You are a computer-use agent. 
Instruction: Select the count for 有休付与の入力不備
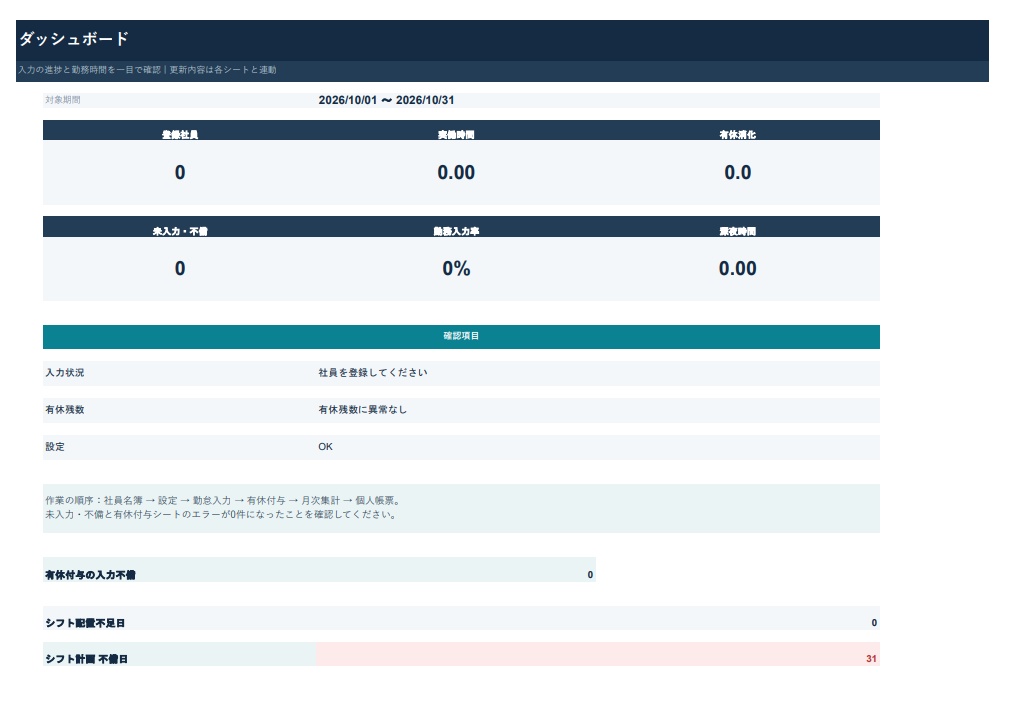(590, 575)
